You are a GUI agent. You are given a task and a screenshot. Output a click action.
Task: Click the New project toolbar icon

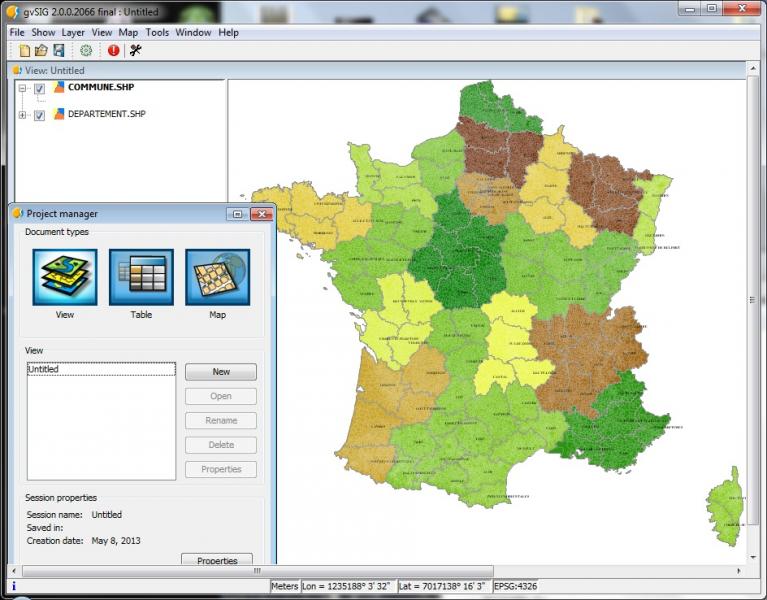24,50
